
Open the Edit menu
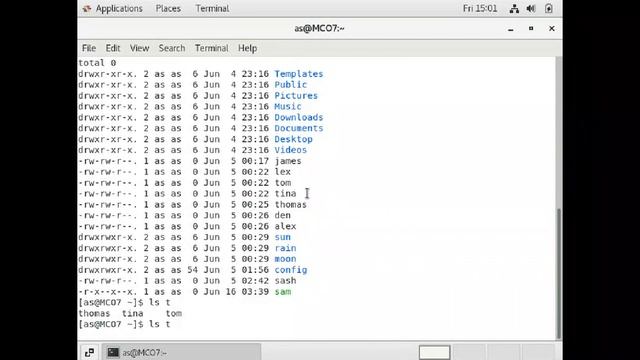coord(113,48)
